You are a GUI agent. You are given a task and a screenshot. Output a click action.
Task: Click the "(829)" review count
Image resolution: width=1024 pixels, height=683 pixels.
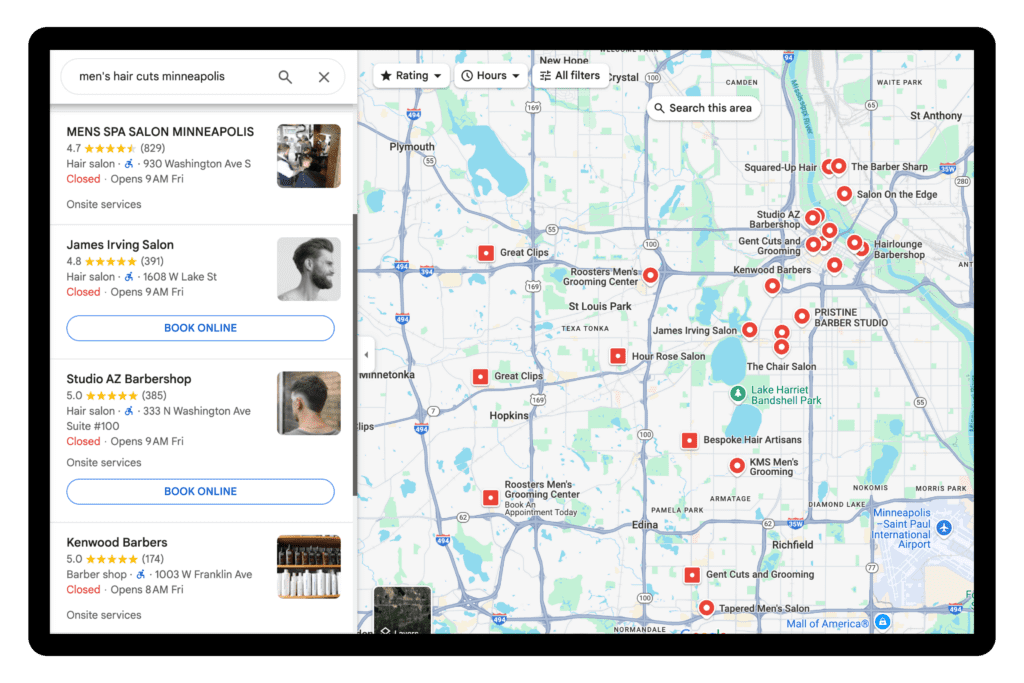(x=153, y=148)
